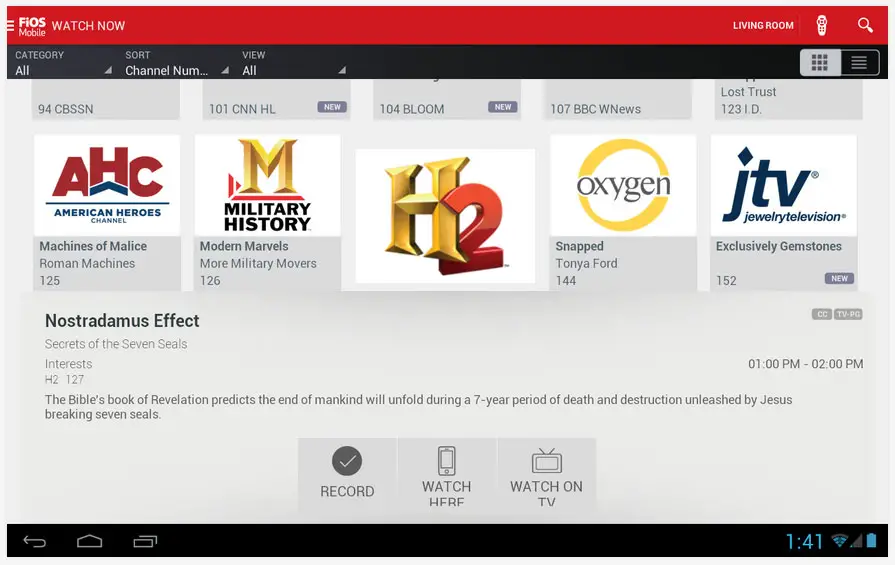Image resolution: width=895 pixels, height=565 pixels.
Task: Open the Lost Trust 123 I.D. card
Action: [788, 100]
